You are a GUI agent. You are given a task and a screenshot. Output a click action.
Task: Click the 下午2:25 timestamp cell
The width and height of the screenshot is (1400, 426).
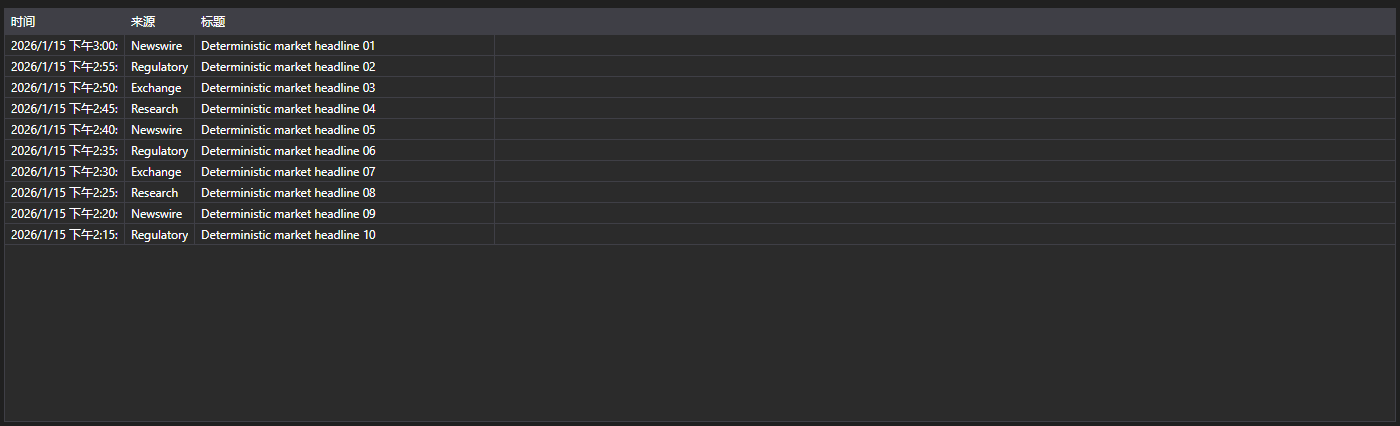point(64,192)
